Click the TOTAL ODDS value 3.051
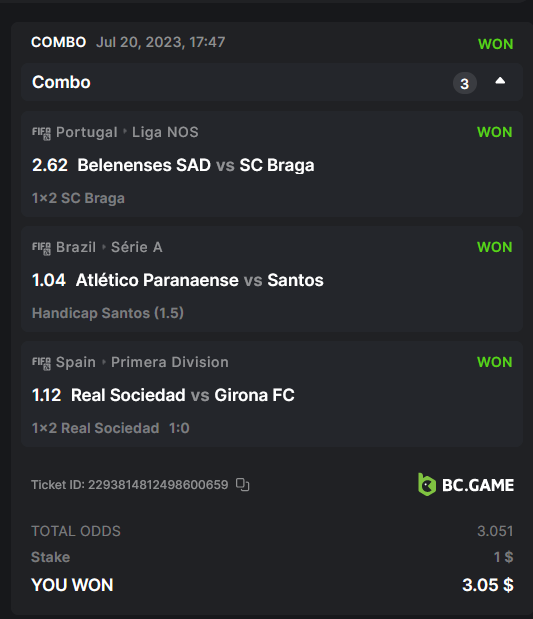Viewport: 533px width, 619px height. point(495,531)
